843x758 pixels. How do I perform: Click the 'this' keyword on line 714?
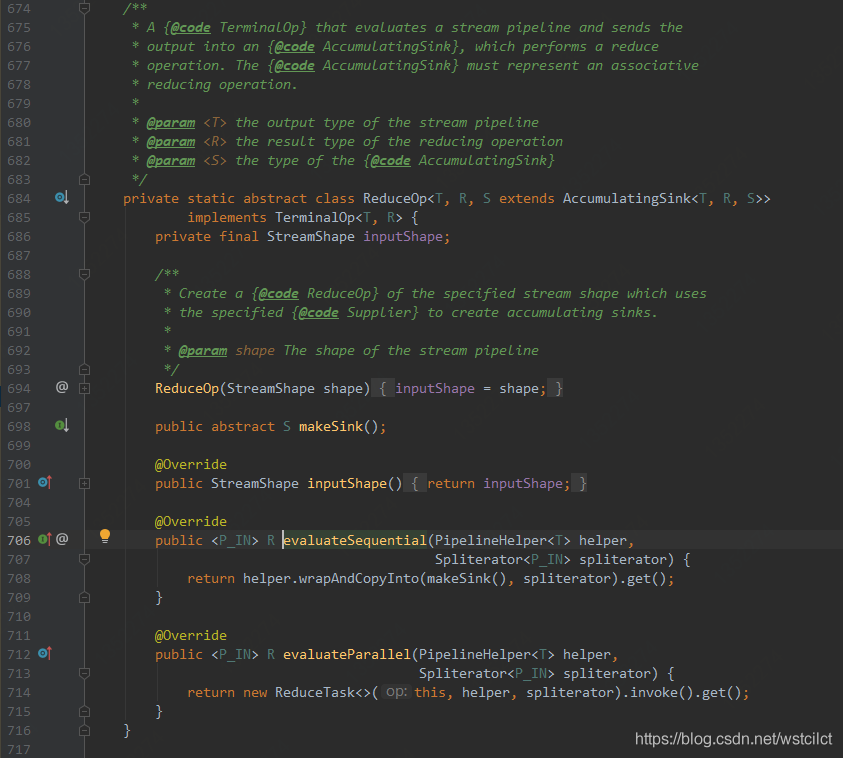coord(430,693)
